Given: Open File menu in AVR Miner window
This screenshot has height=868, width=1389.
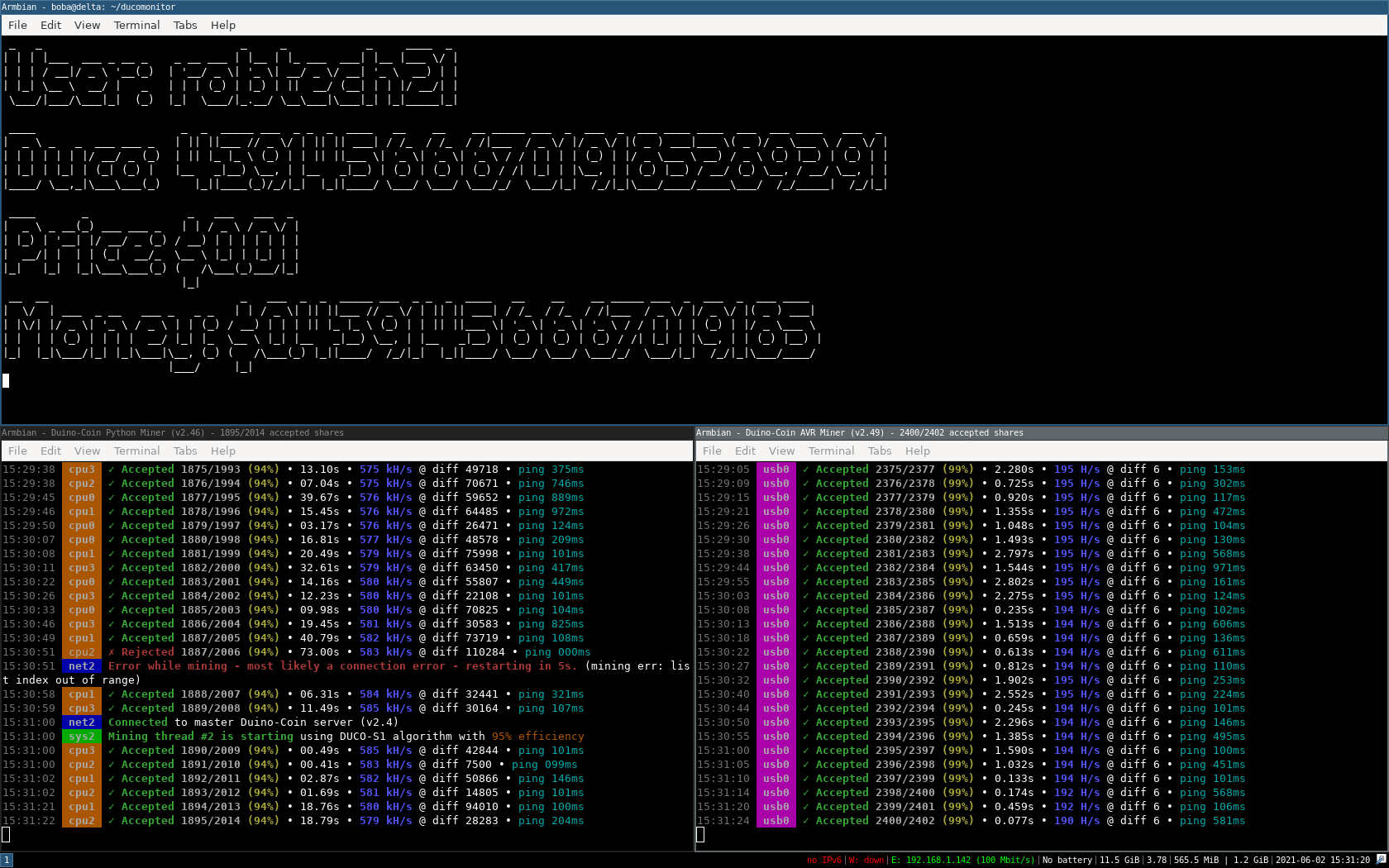Looking at the screenshot, I should pos(712,451).
